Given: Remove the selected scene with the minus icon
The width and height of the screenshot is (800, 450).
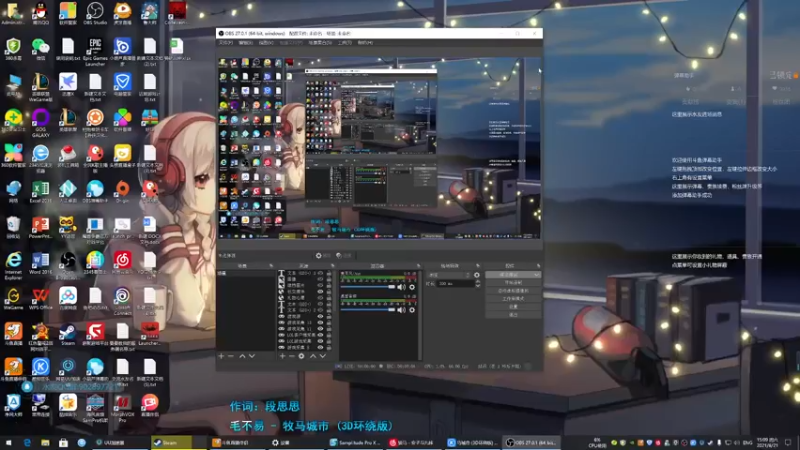Looking at the screenshot, I should [x=231, y=356].
